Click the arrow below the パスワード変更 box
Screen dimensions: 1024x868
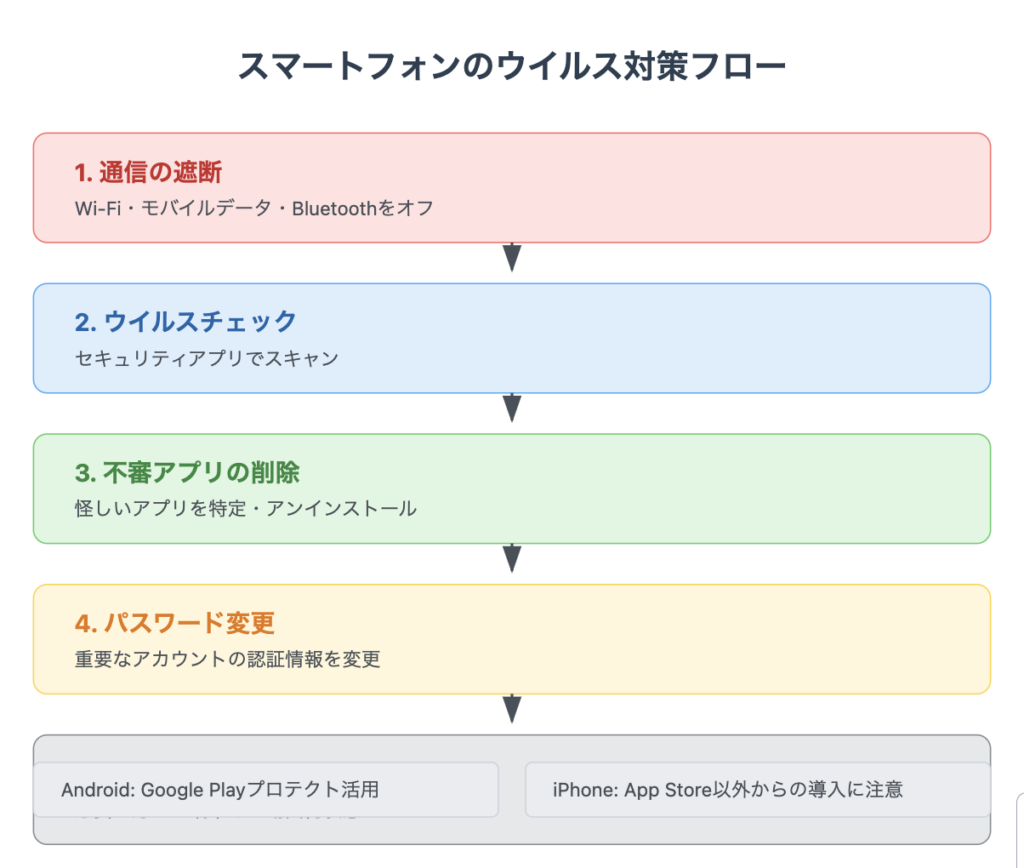click(x=512, y=709)
